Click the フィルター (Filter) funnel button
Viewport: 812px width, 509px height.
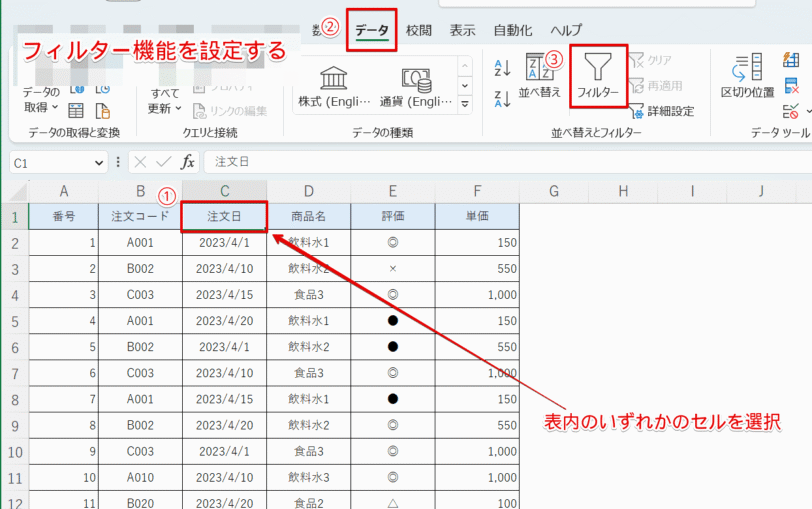(x=598, y=76)
